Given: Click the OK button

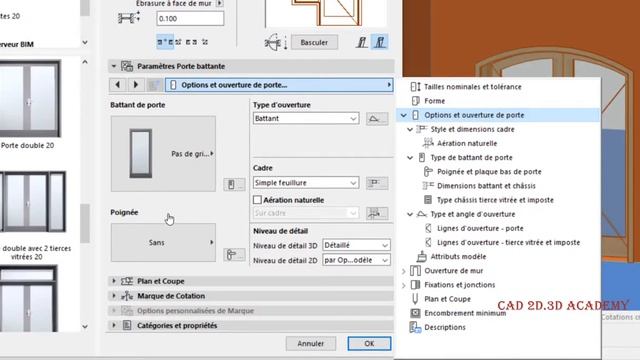Looking at the screenshot, I should [369, 343].
